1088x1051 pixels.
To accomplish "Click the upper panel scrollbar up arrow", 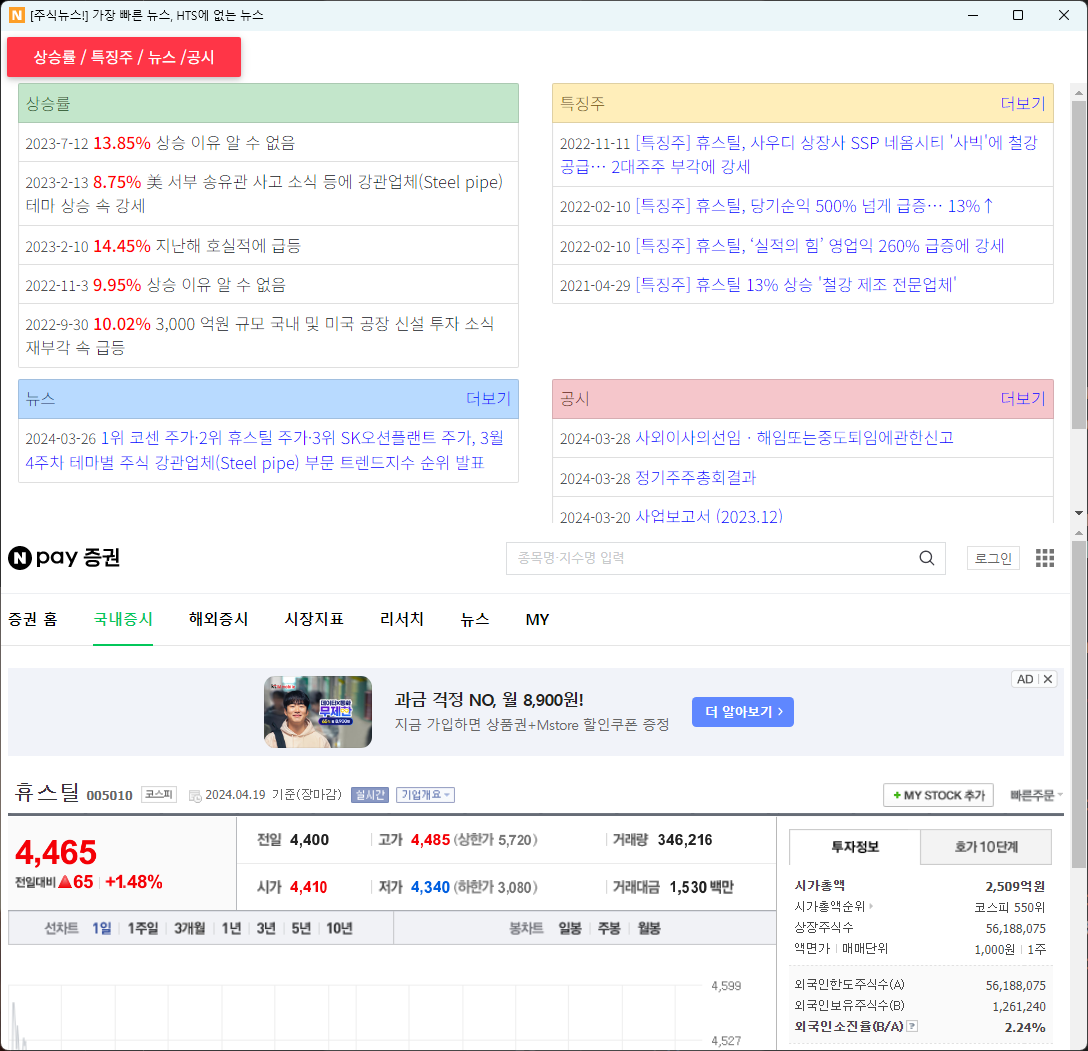I will [1079, 92].
